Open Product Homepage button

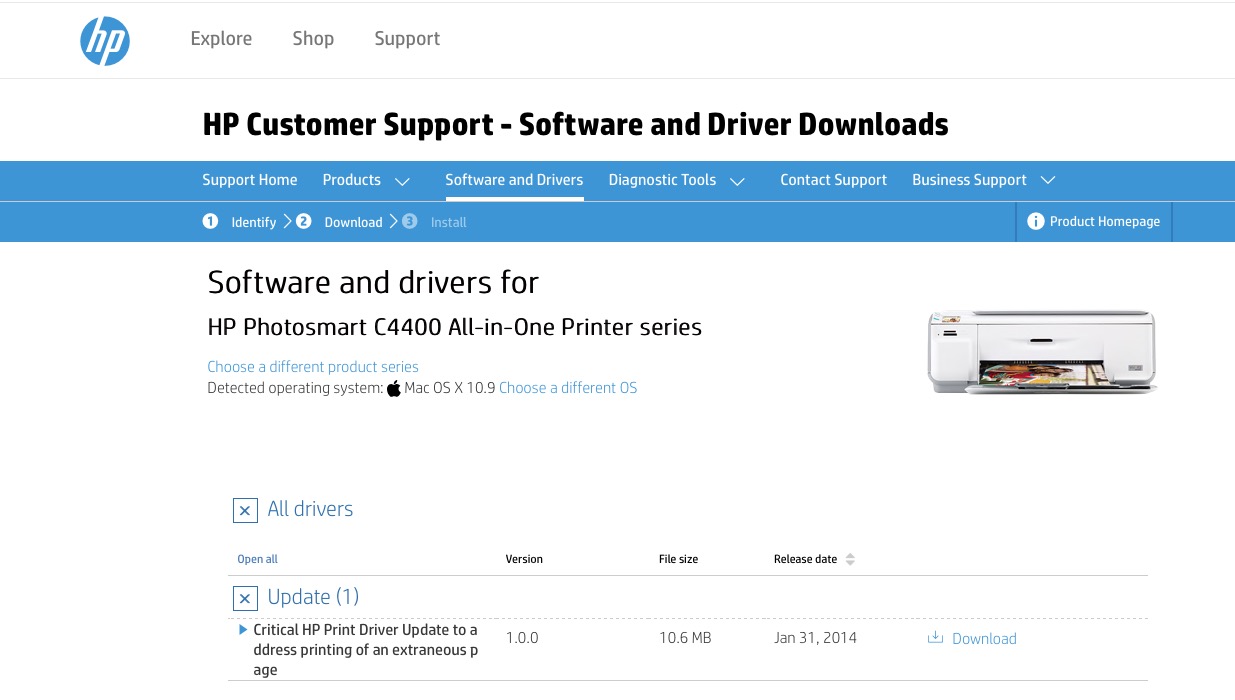coord(1094,221)
